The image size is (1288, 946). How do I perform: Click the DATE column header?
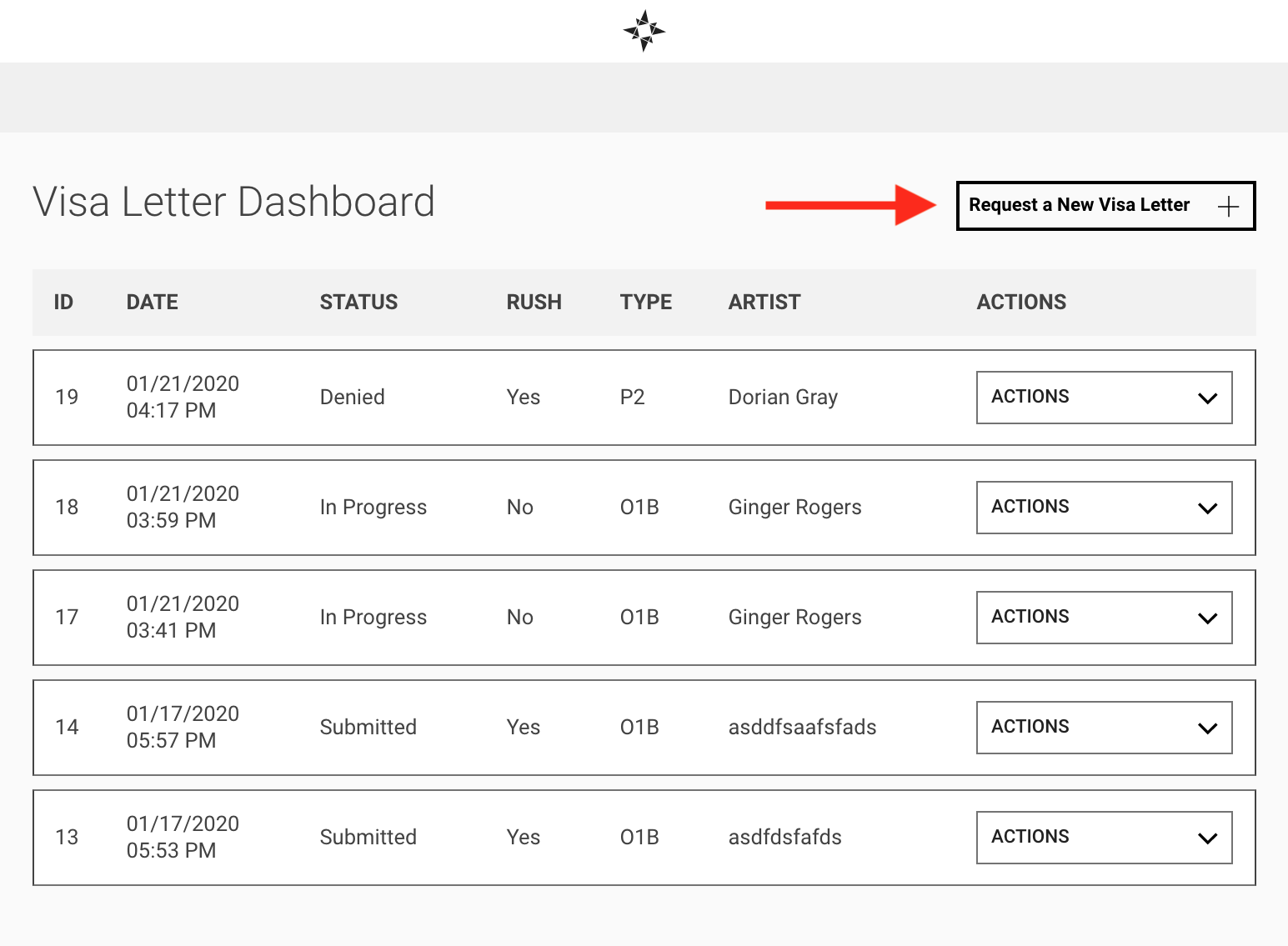click(153, 302)
